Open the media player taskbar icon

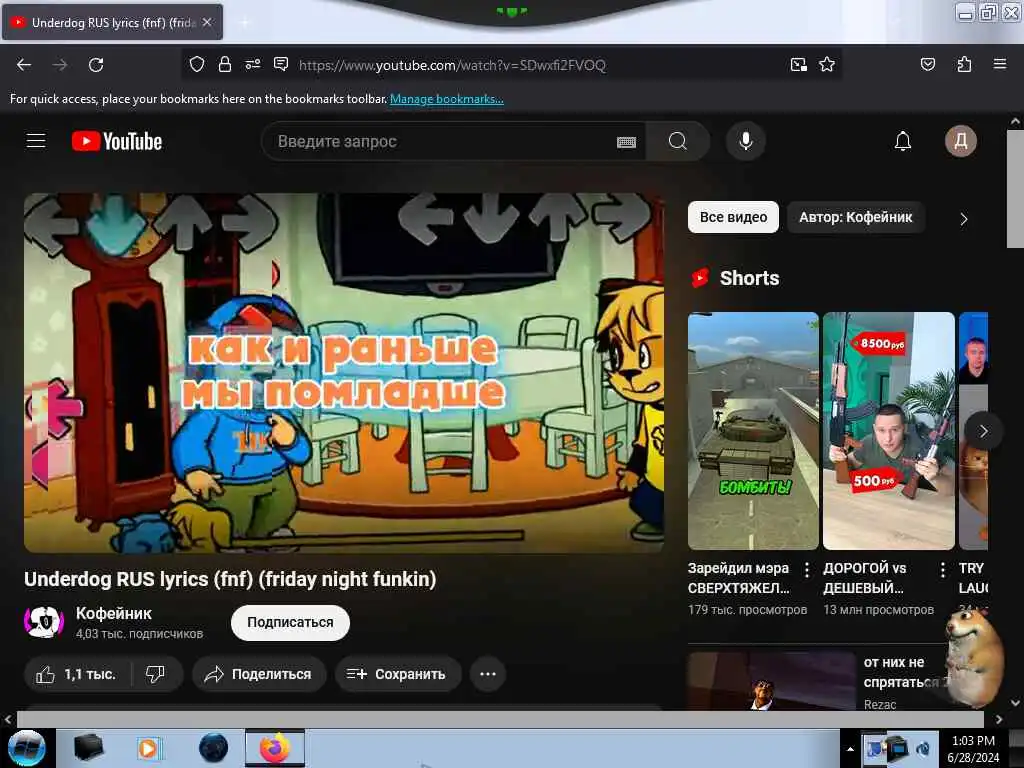point(148,748)
